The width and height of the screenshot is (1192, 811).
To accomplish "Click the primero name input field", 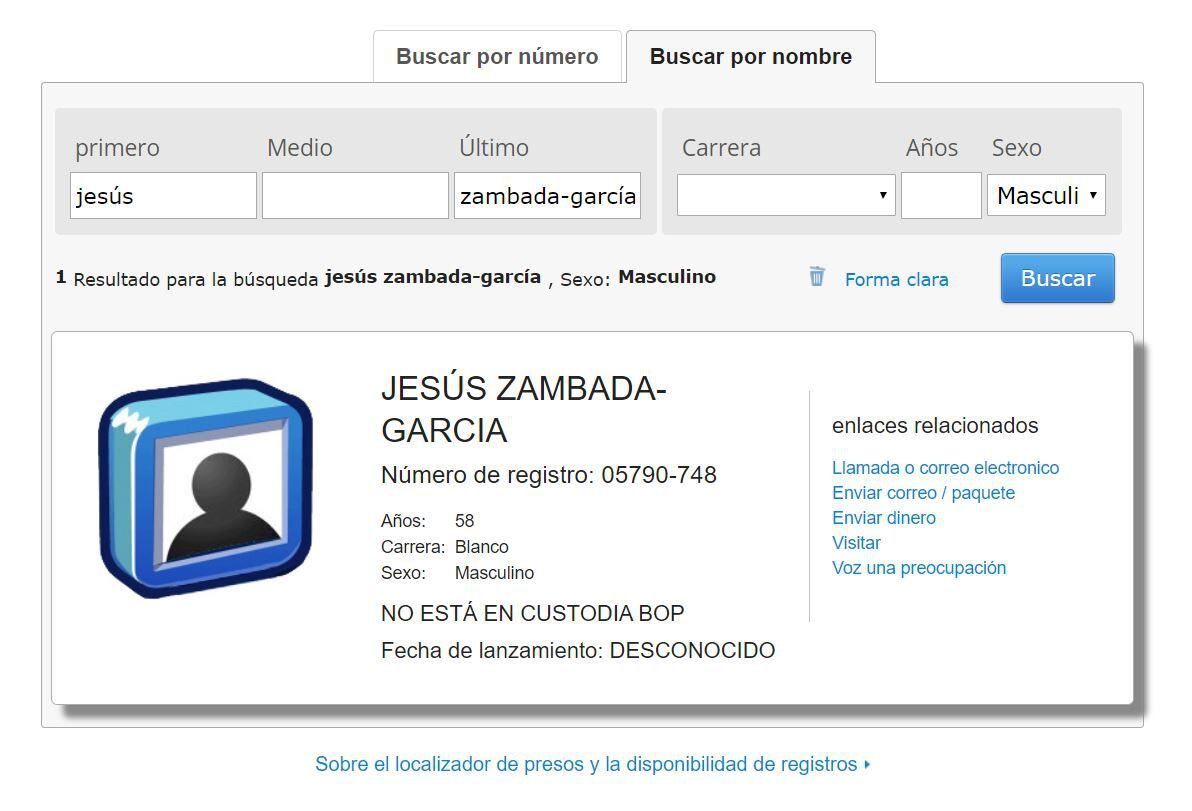I will pos(163,196).
